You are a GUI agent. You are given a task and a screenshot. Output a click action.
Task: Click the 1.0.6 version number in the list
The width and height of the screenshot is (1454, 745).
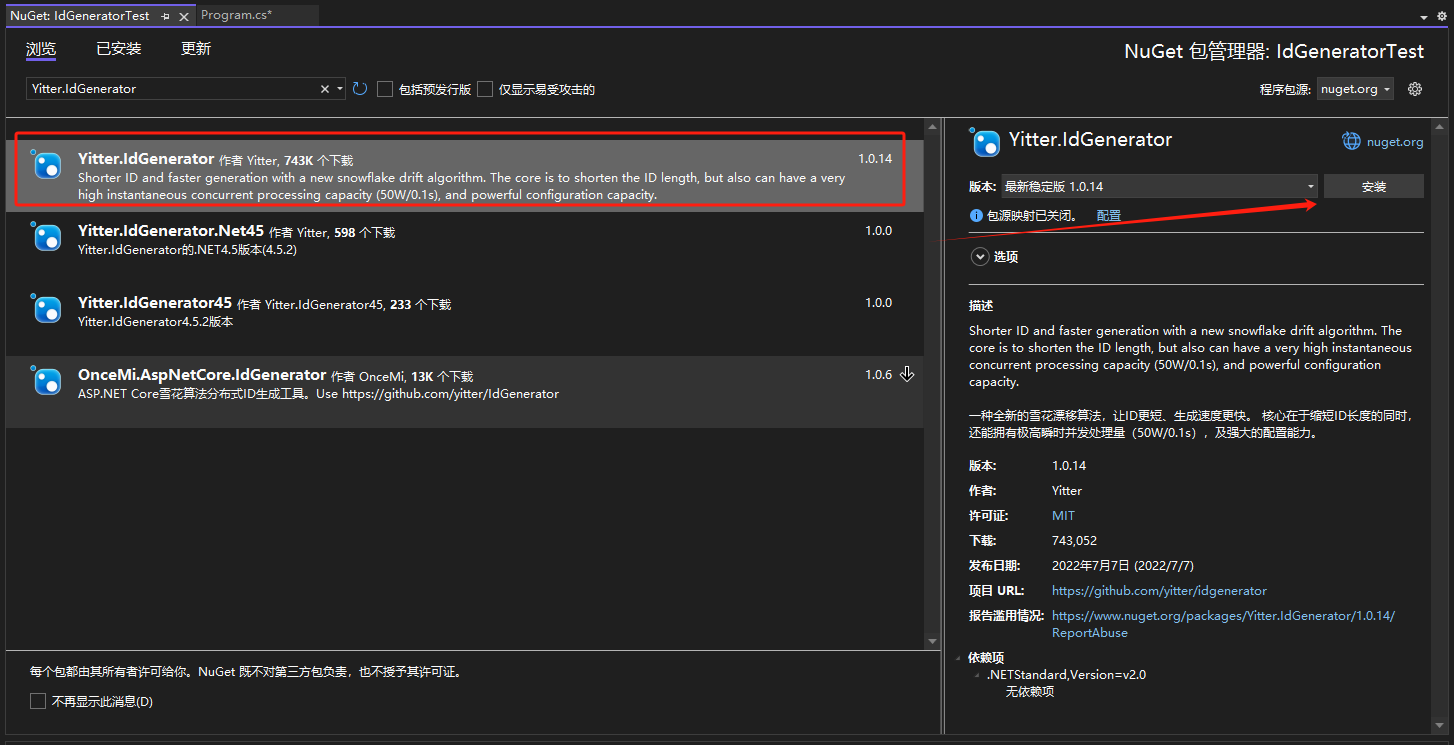pyautogui.click(x=879, y=375)
